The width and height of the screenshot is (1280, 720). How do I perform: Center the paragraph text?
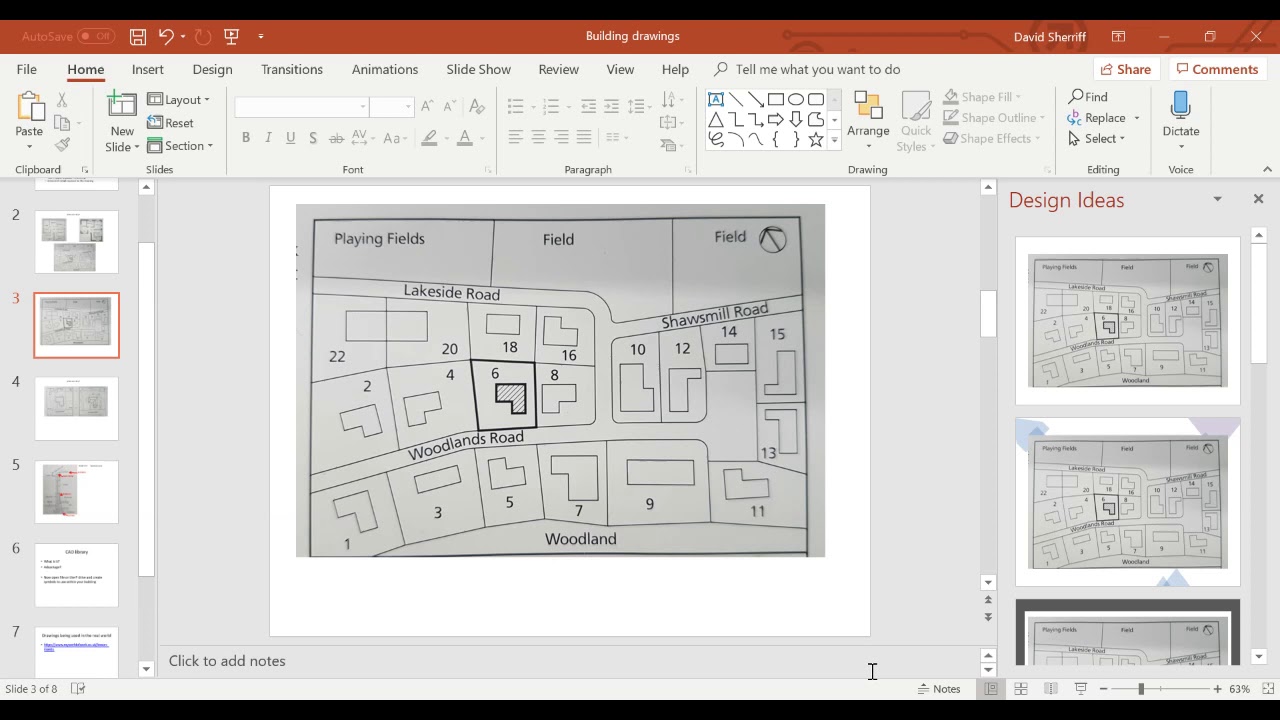538,138
